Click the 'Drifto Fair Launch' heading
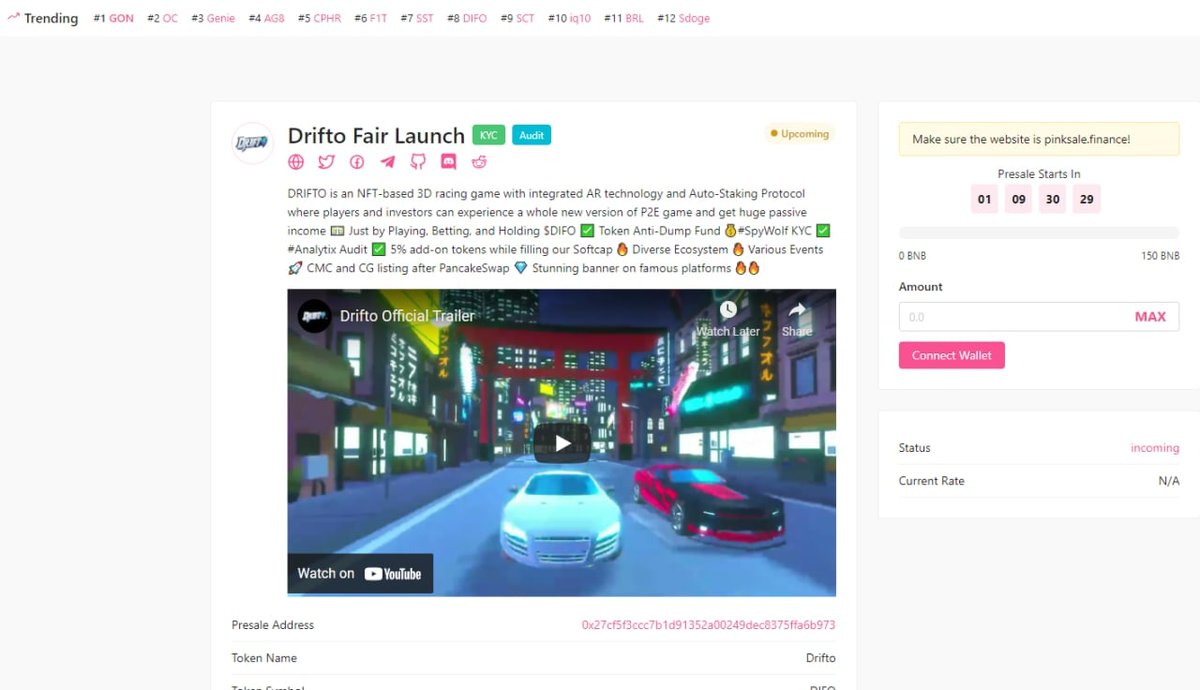The width and height of the screenshot is (1200, 690). pos(376,135)
